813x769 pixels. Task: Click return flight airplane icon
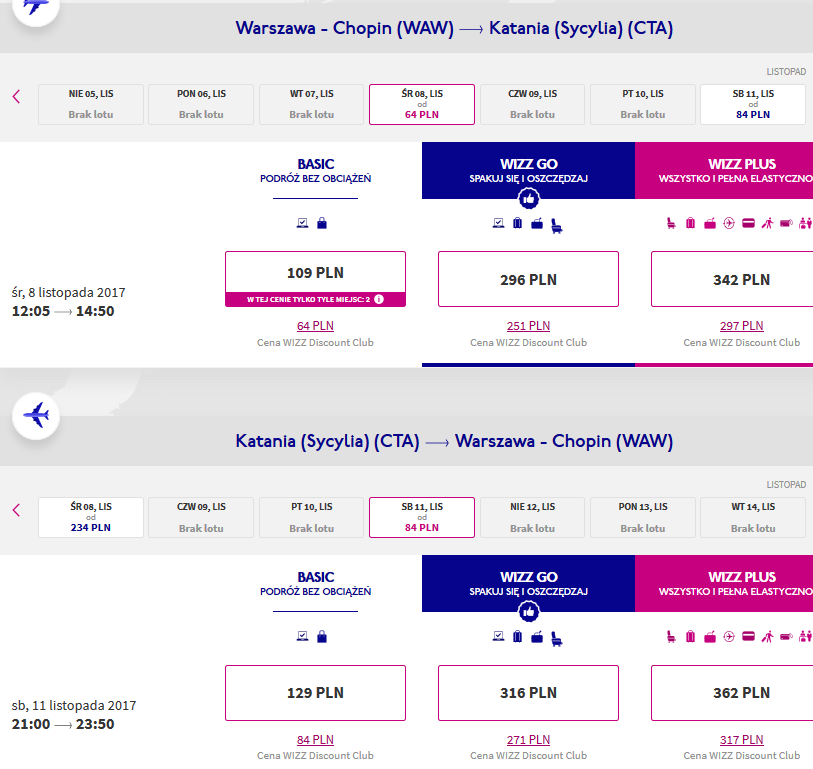pos(36,416)
